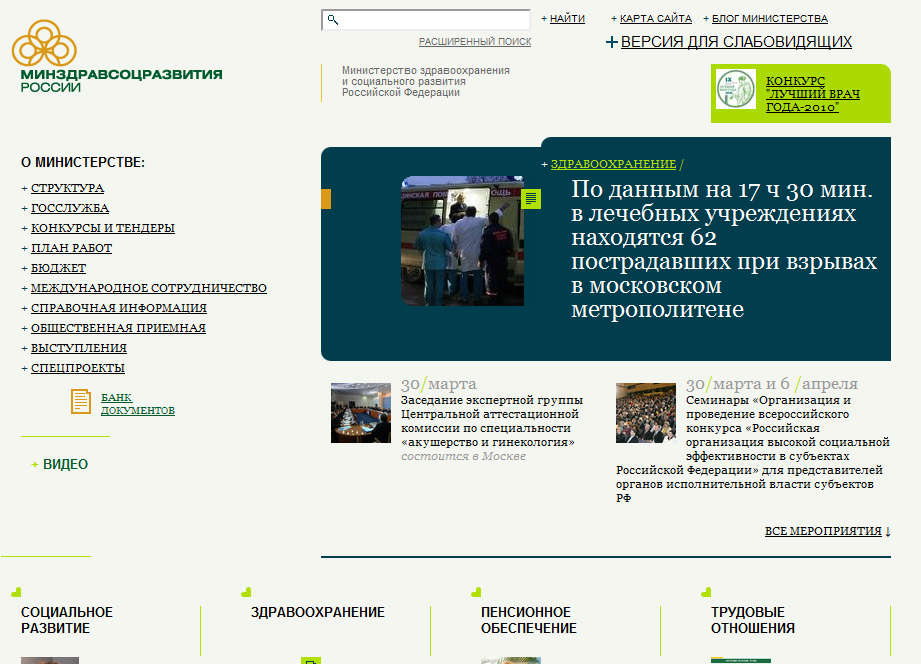Open Карта сайта link
The width and height of the screenshot is (921, 664).
coord(656,19)
